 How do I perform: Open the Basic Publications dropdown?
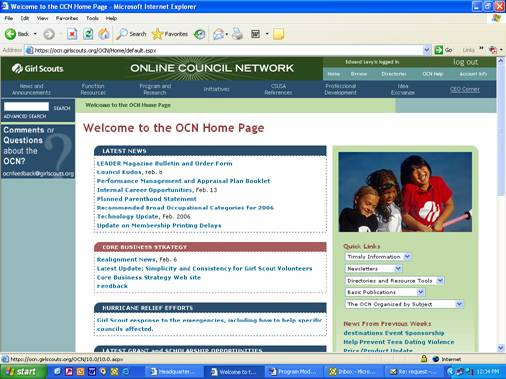385,292
